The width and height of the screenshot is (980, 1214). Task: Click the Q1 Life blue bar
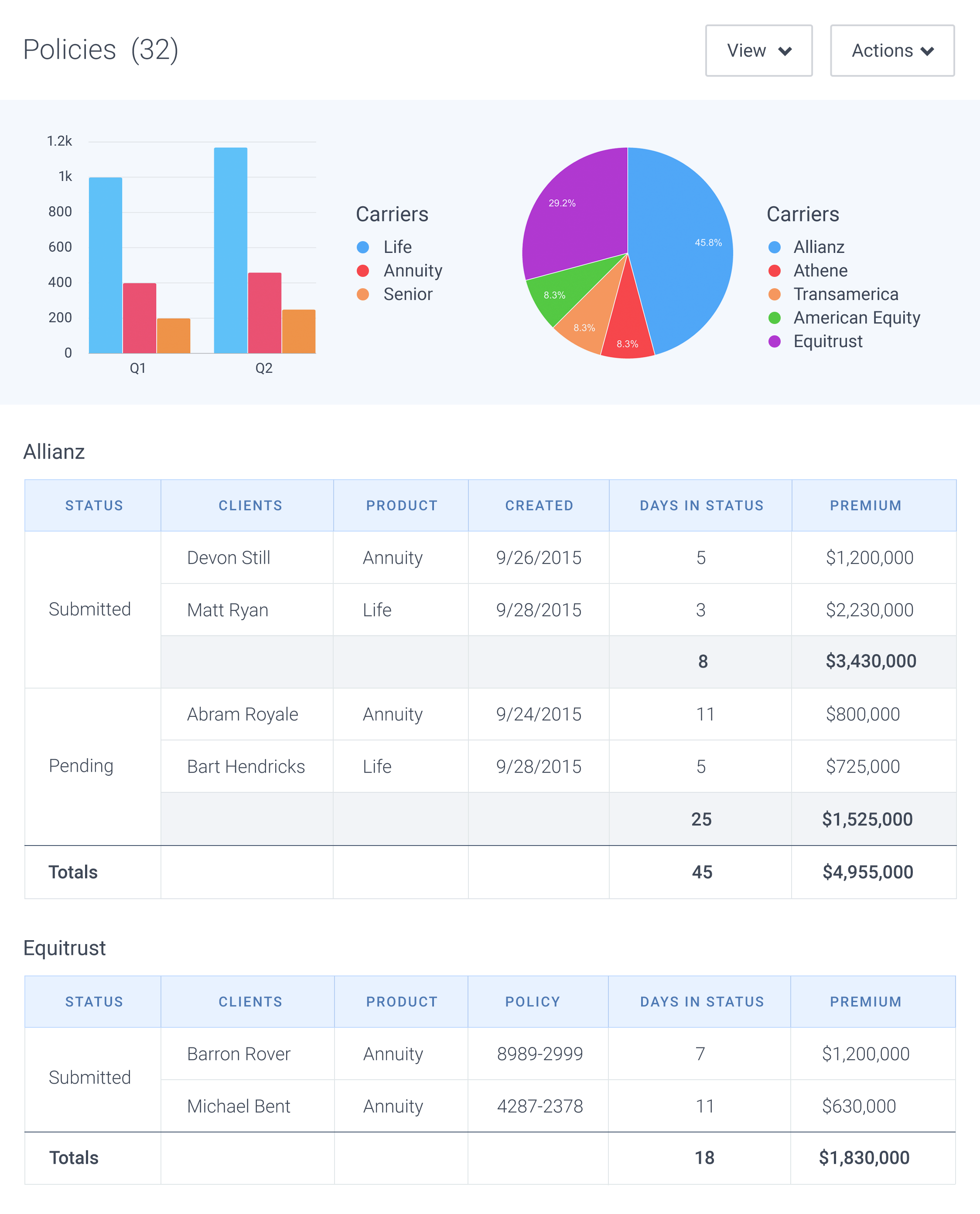point(106,265)
